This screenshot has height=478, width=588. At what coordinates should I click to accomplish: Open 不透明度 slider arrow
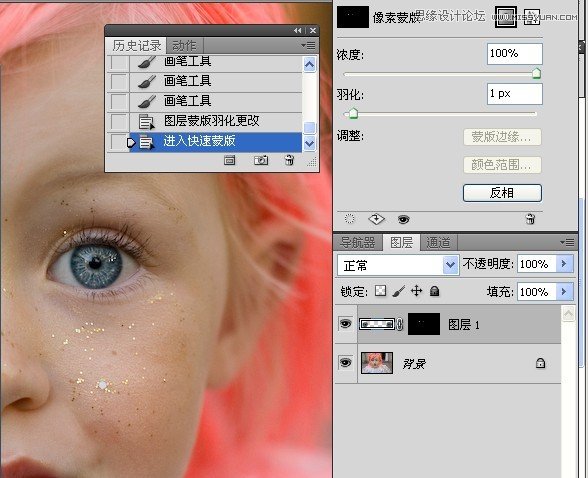(564, 264)
